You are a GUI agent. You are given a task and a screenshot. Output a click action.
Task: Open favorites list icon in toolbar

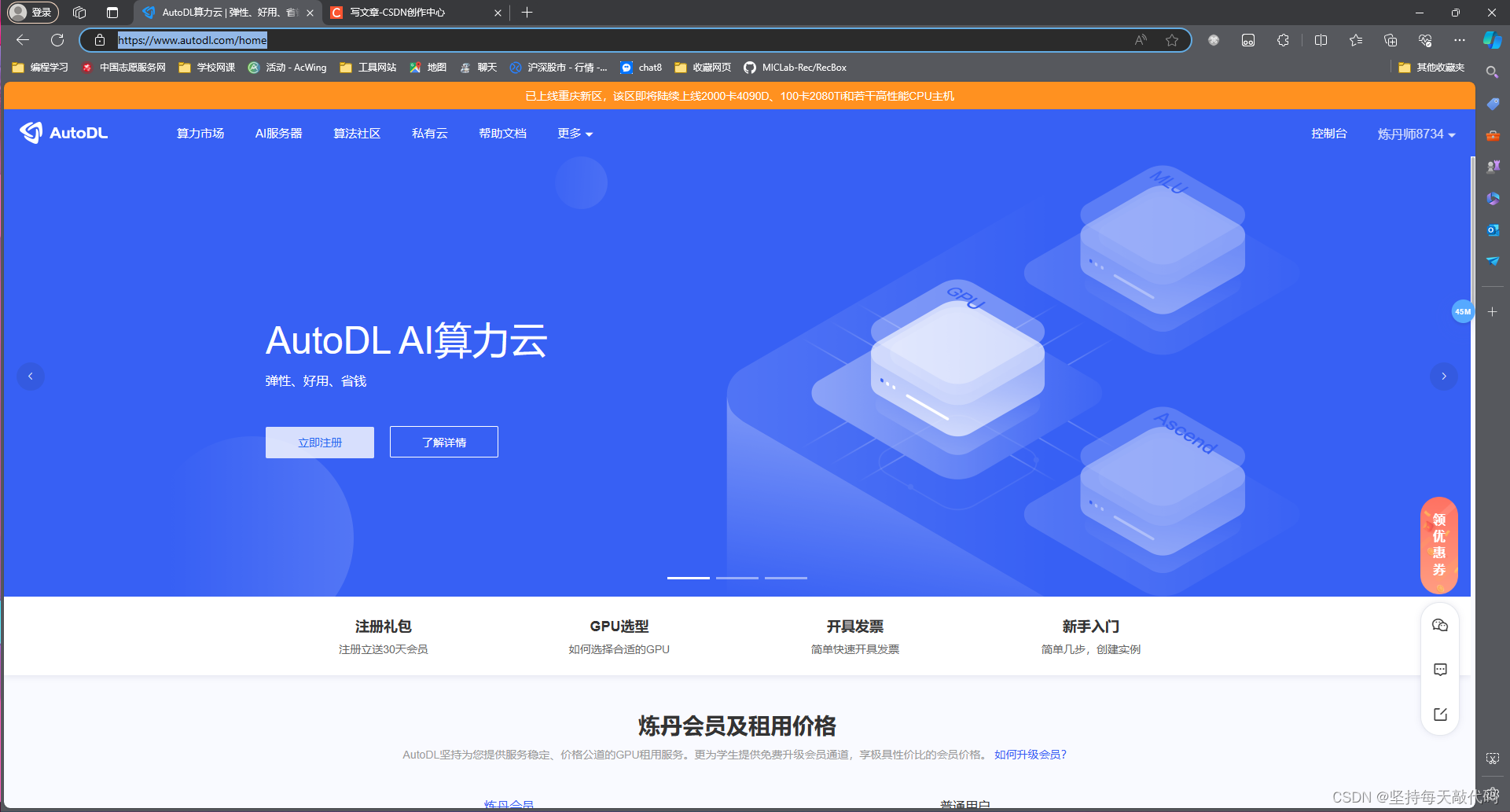pyautogui.click(x=1356, y=40)
